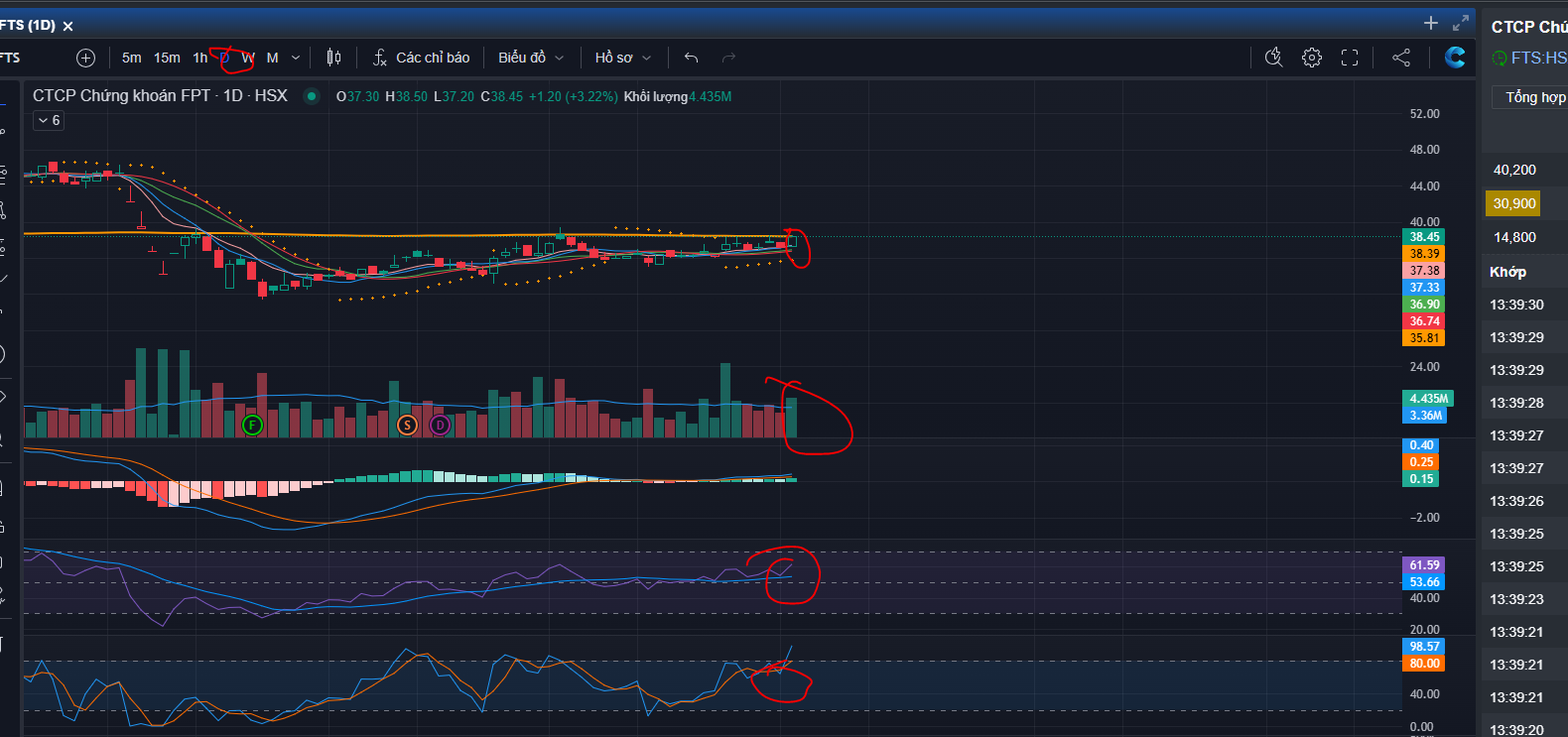Open the quick search lightning icon
Screen dimensions: 1568x737
1274,58
